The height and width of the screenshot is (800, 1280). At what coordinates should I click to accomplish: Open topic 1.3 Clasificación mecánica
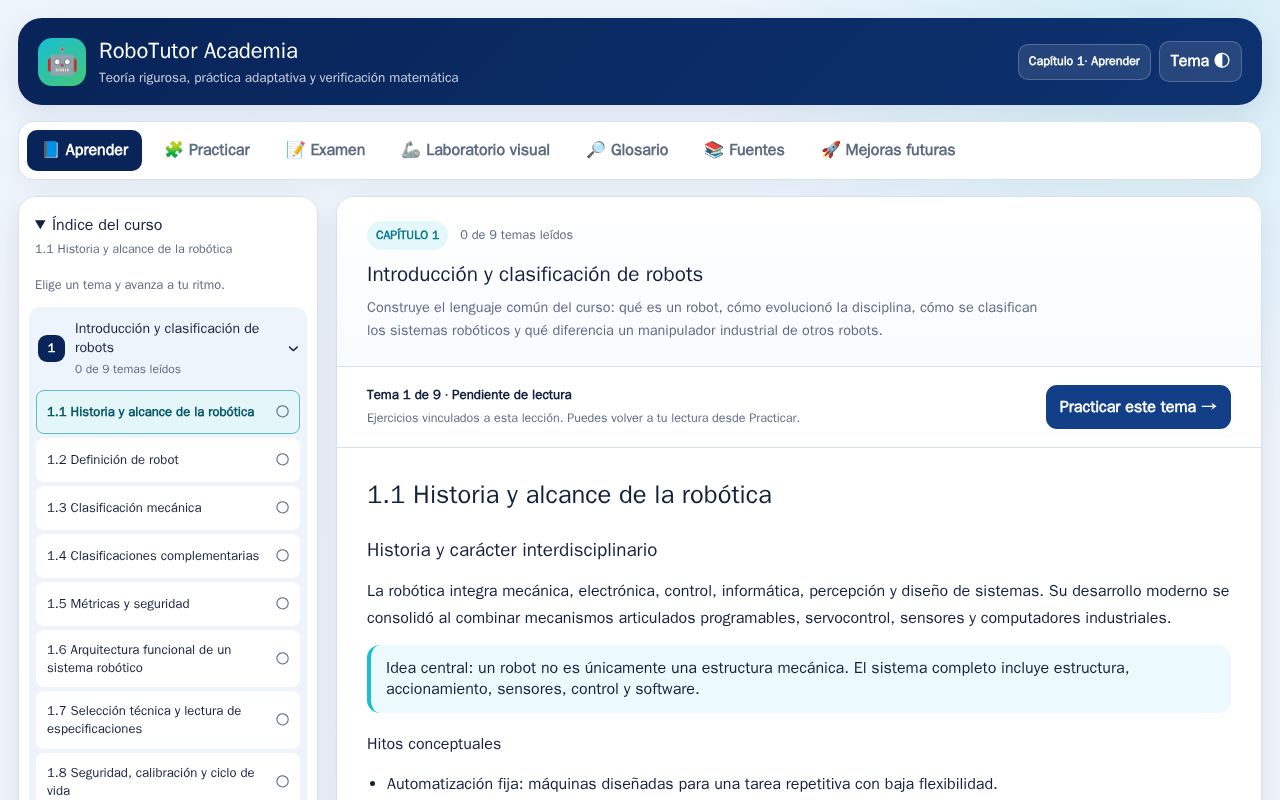(168, 508)
